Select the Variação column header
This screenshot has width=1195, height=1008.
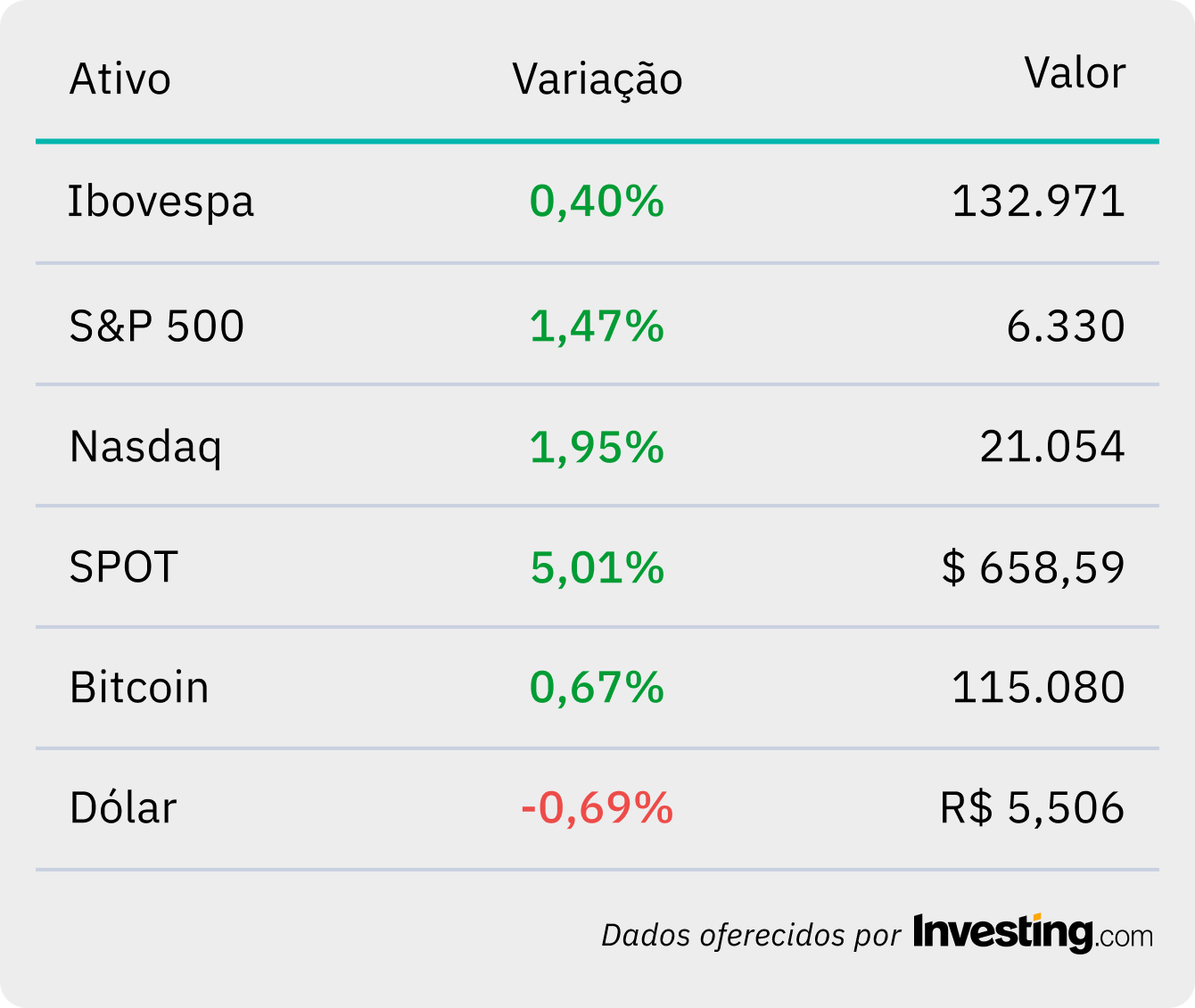click(x=597, y=78)
